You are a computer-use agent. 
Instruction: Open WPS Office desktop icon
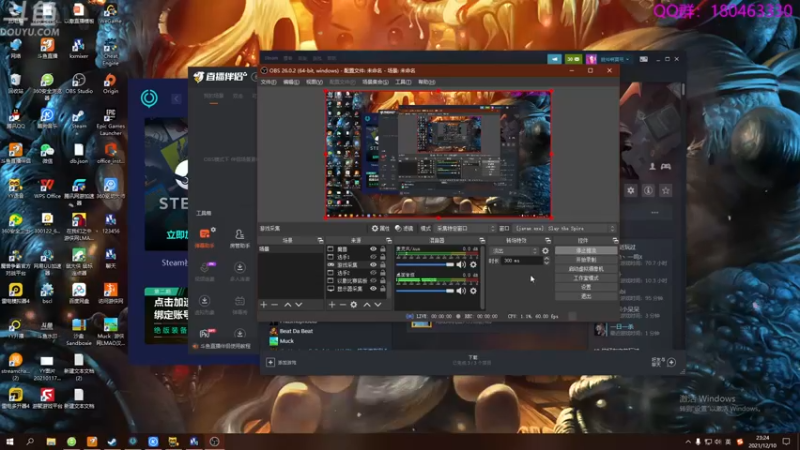tap(47, 189)
